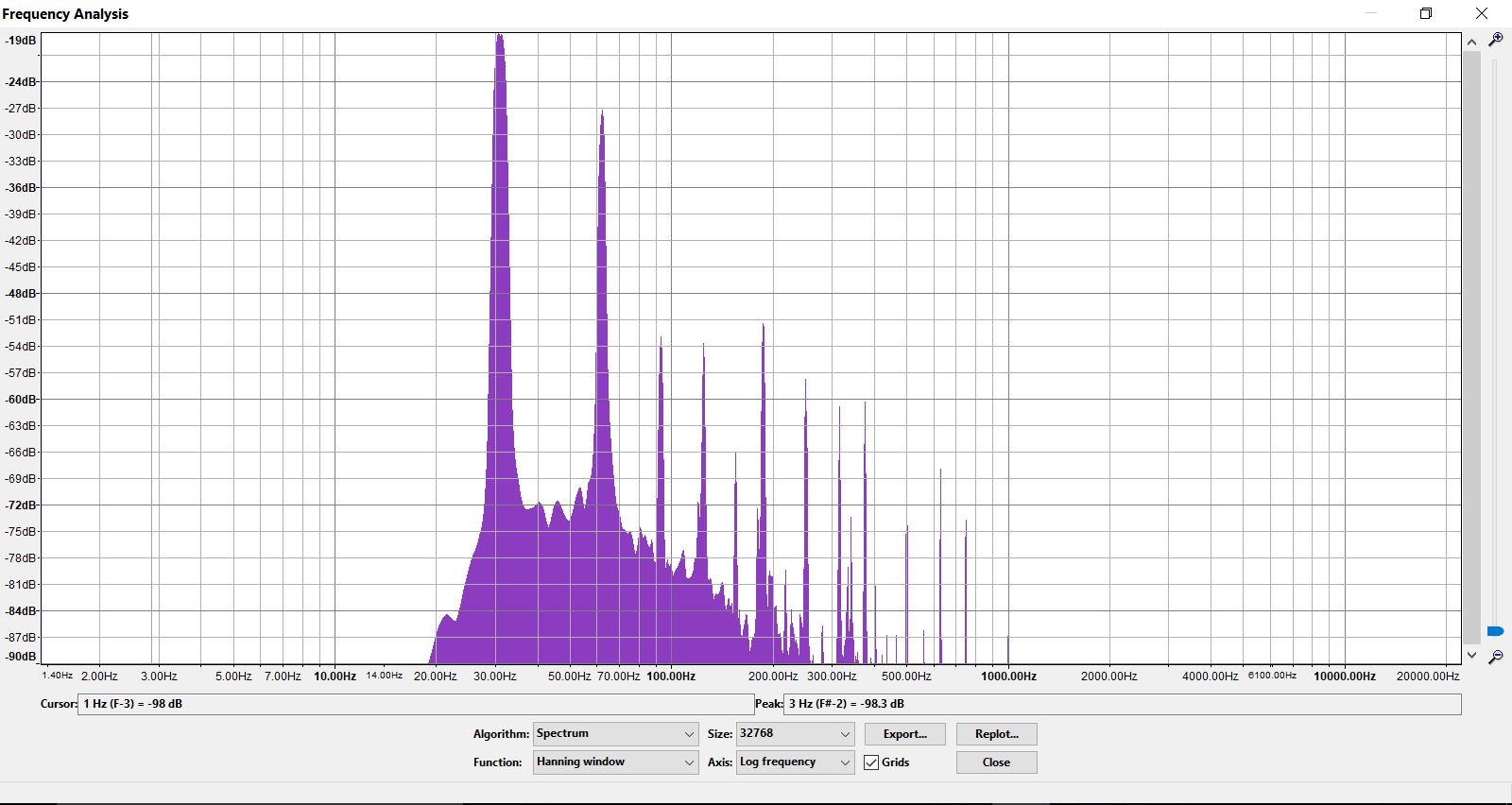Toggle the Grids checkbox
This screenshot has height=805, width=1512.
[871, 762]
